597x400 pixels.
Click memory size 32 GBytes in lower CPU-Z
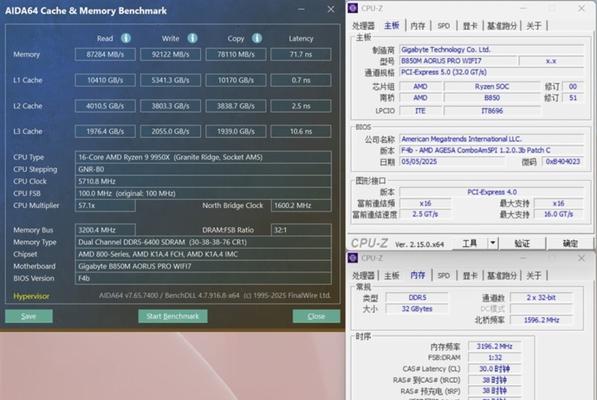click(417, 309)
